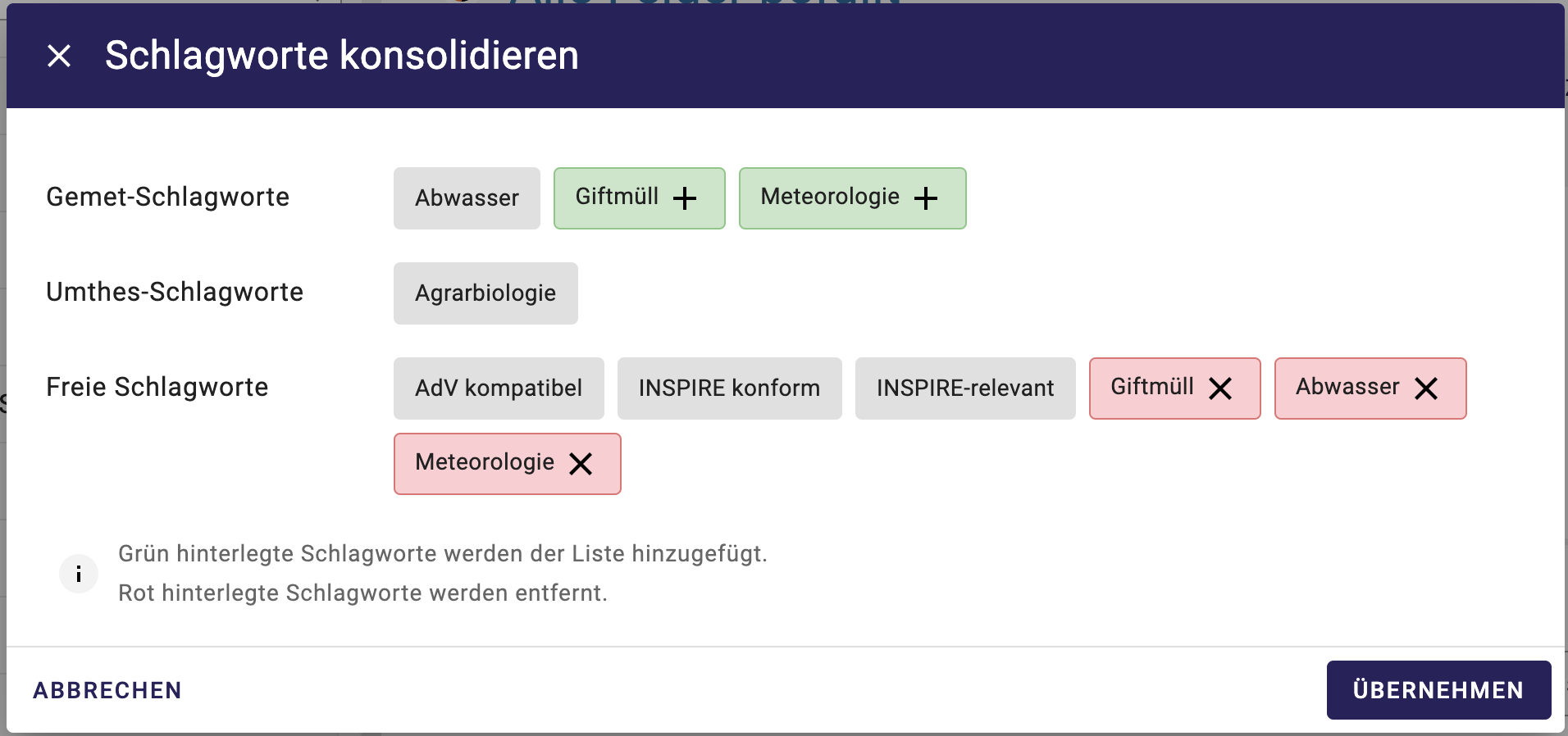Click ABBRECHEN to cancel

(x=107, y=690)
